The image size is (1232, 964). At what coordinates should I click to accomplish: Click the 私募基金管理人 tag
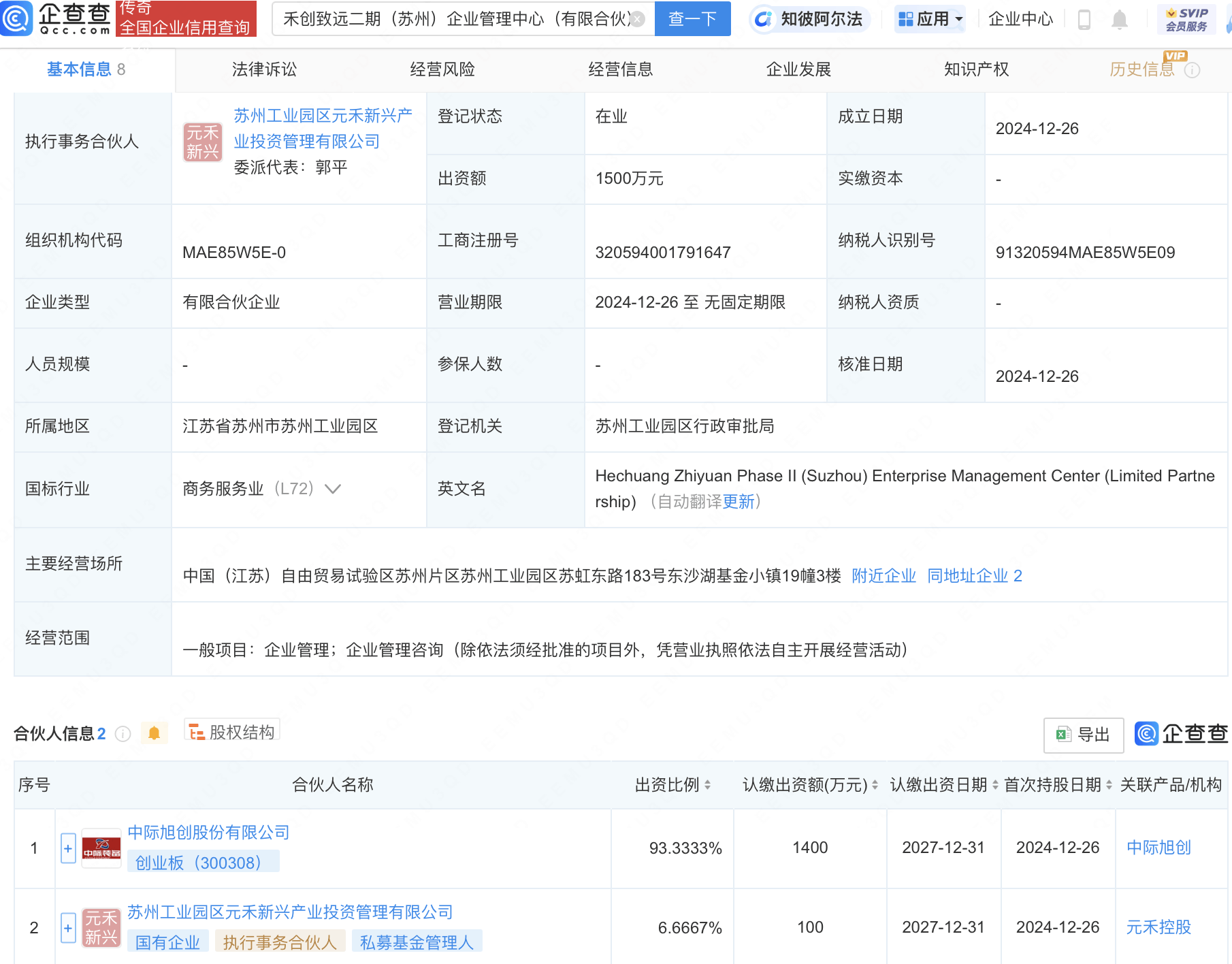[417, 942]
